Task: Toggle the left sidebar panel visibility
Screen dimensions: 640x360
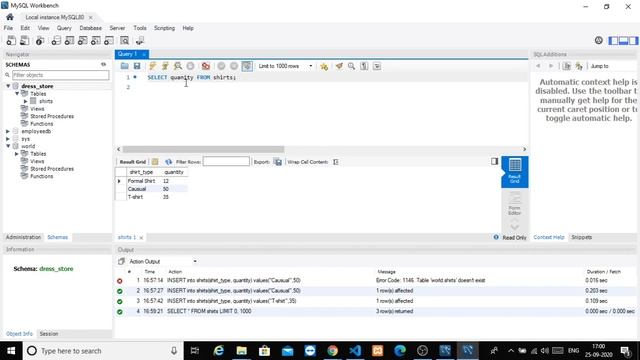Action: pos(613,40)
